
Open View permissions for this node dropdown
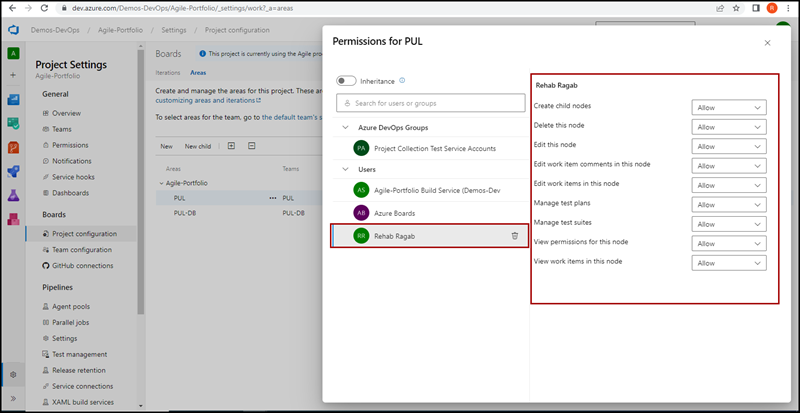click(729, 244)
